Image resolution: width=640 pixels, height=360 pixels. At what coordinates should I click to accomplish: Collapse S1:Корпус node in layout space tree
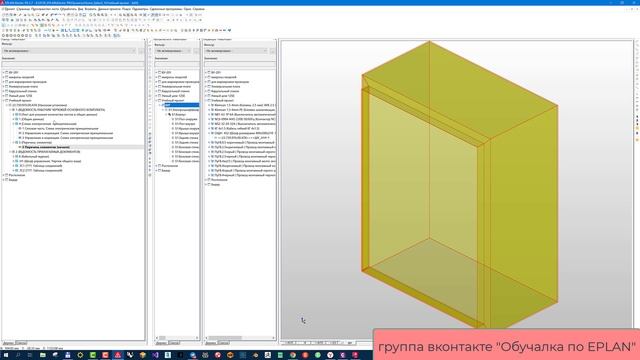[167, 115]
